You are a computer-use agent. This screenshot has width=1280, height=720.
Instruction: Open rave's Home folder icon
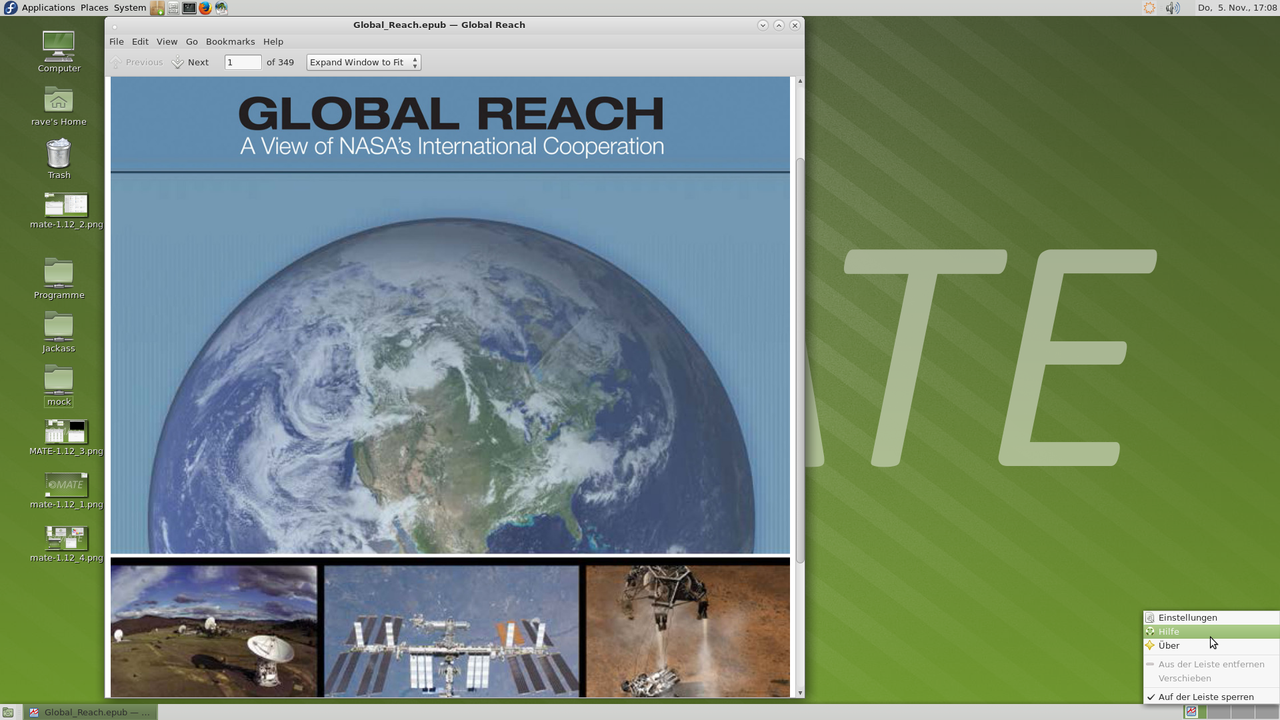point(59,101)
